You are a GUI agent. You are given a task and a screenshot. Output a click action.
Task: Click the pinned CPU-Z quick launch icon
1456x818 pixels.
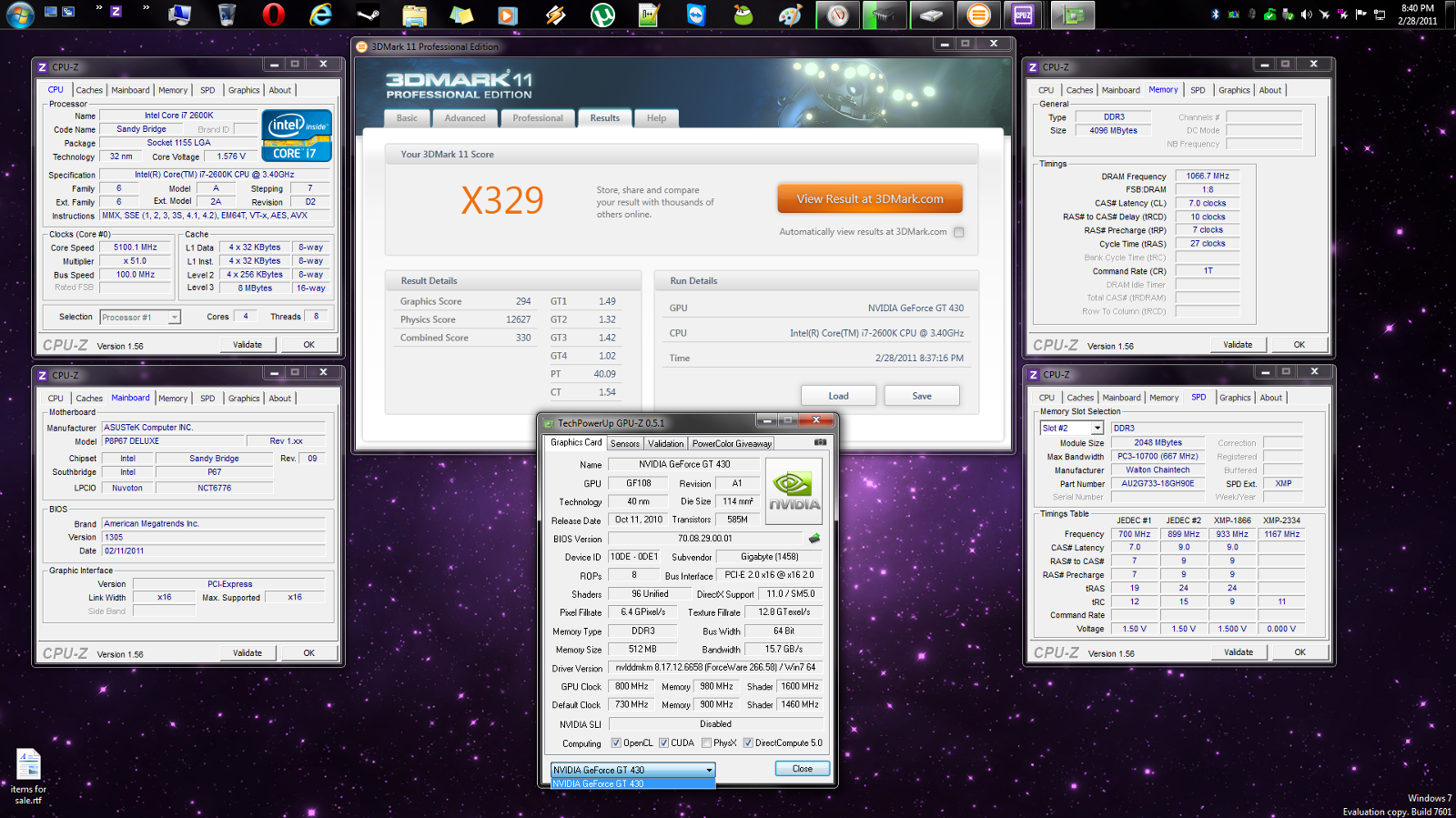pyautogui.click(x=116, y=11)
